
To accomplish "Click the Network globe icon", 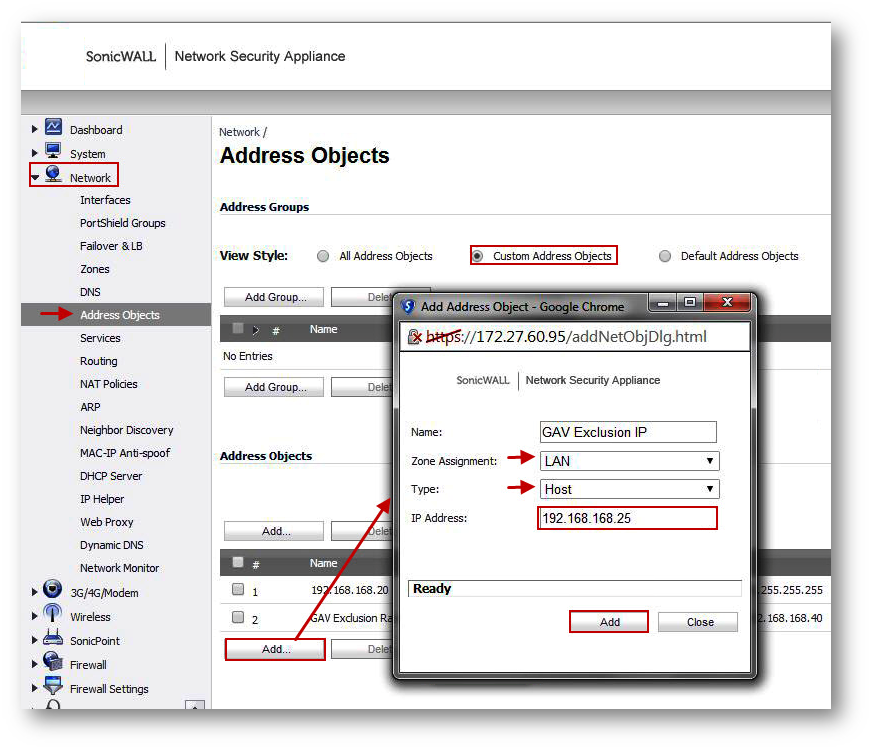I will coord(53,174).
